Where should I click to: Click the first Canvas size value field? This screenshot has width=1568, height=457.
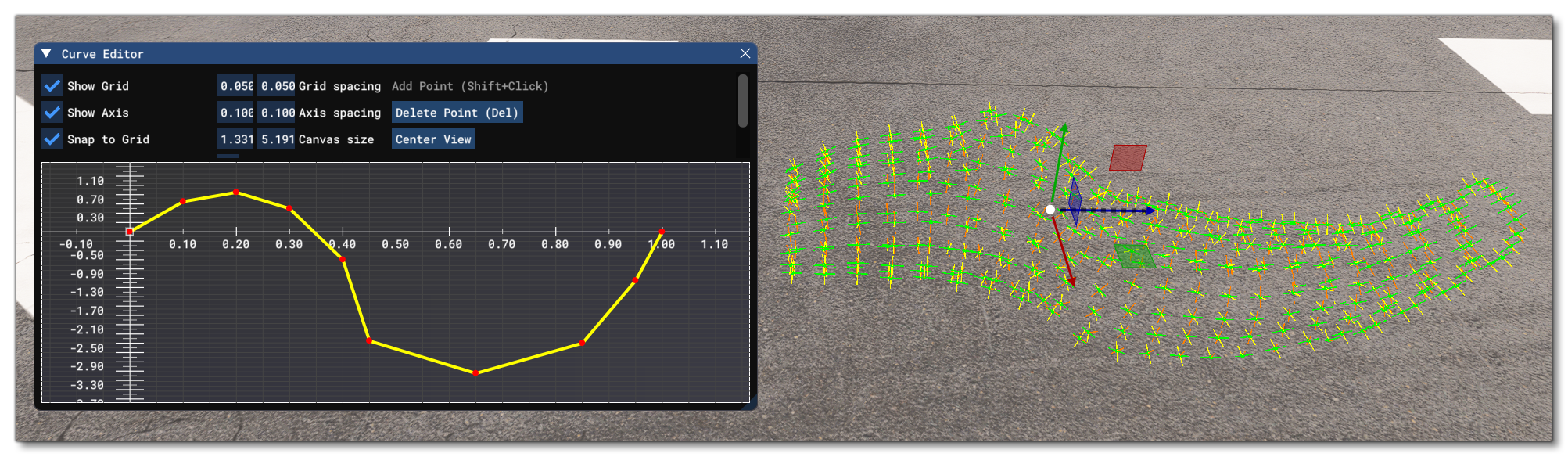[x=235, y=139]
